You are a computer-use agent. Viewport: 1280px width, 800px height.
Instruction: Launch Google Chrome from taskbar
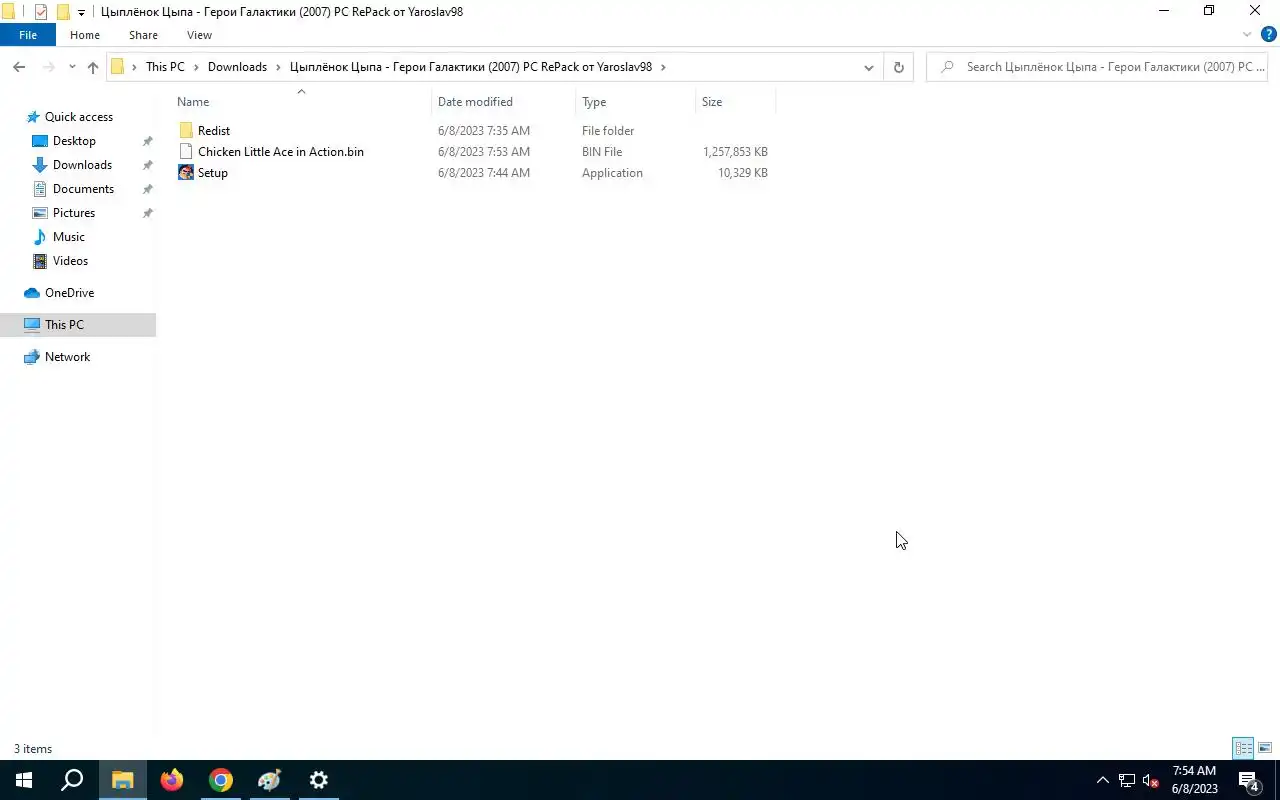coord(221,780)
